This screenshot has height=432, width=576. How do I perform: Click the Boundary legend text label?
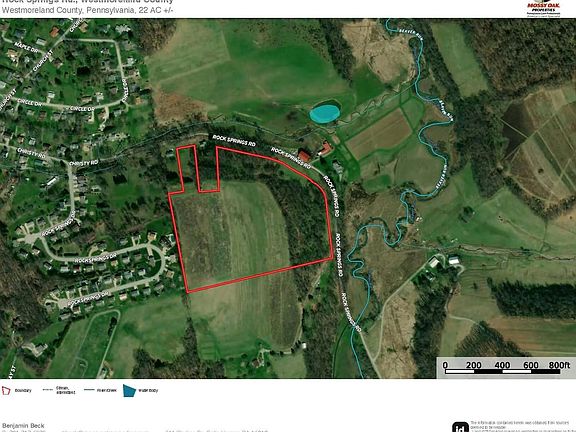23,390
